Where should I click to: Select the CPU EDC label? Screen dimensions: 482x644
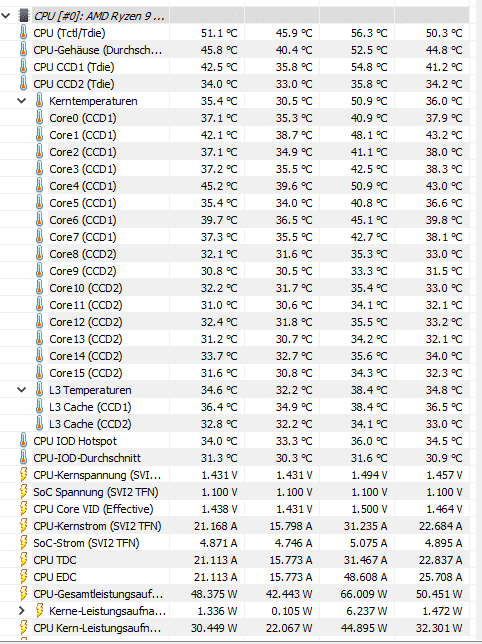click(x=55, y=577)
